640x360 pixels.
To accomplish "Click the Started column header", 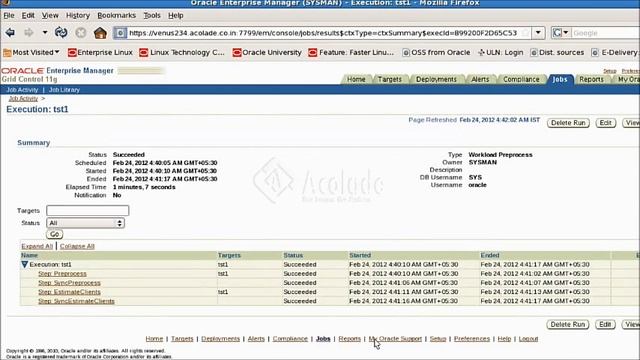I will (360, 255).
